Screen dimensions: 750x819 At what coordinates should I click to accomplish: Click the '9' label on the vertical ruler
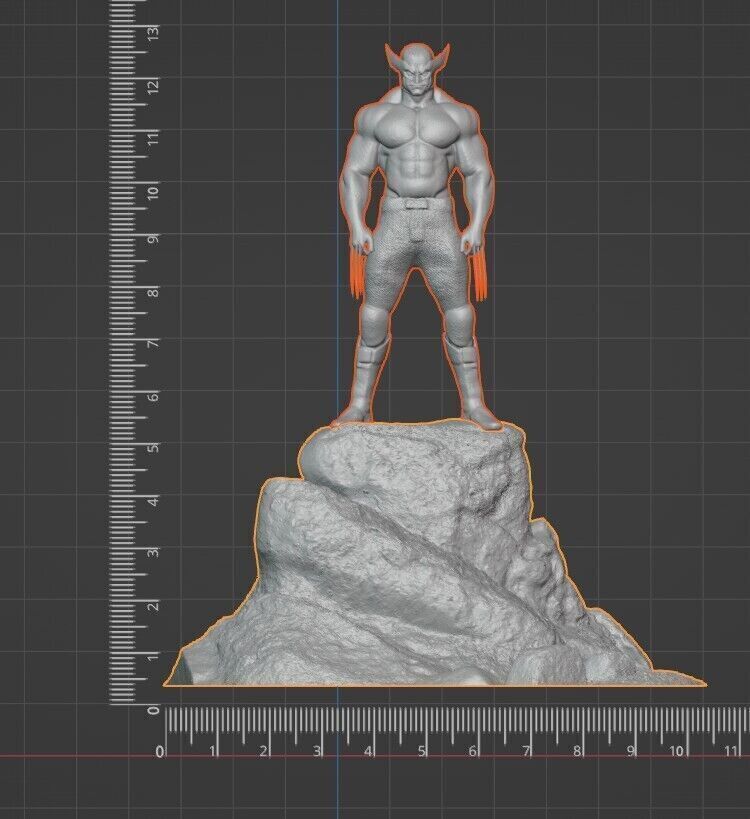[x=153, y=239]
